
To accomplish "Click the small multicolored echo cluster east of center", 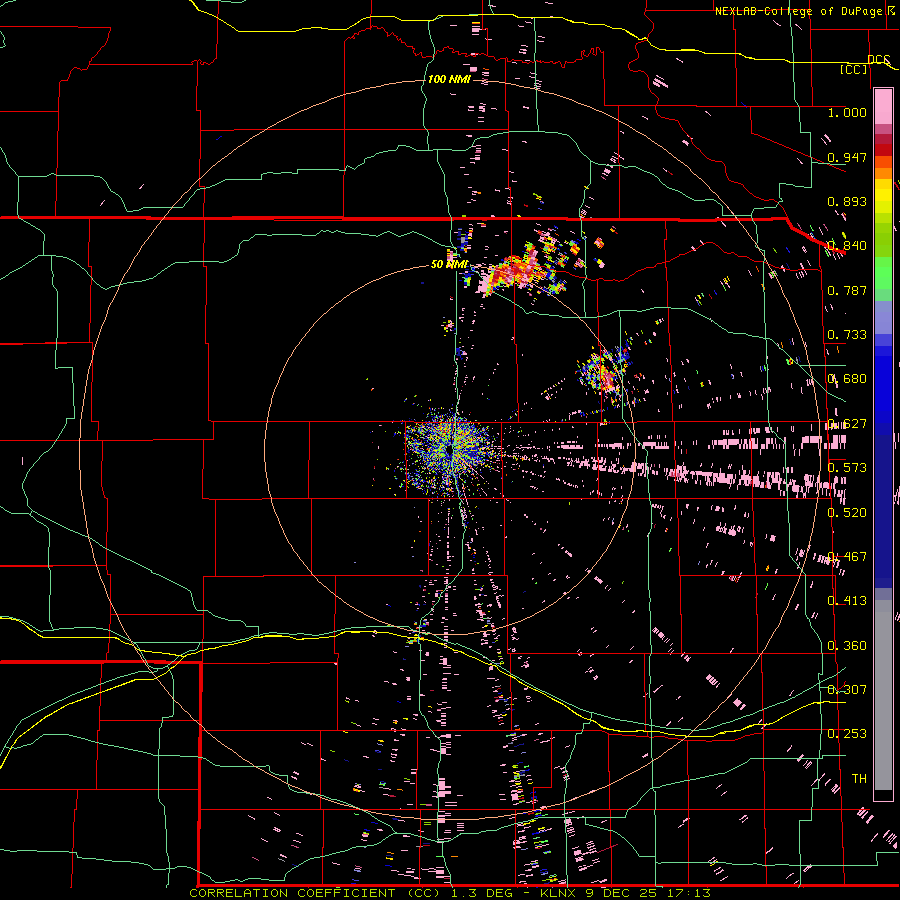I will click(x=604, y=372).
